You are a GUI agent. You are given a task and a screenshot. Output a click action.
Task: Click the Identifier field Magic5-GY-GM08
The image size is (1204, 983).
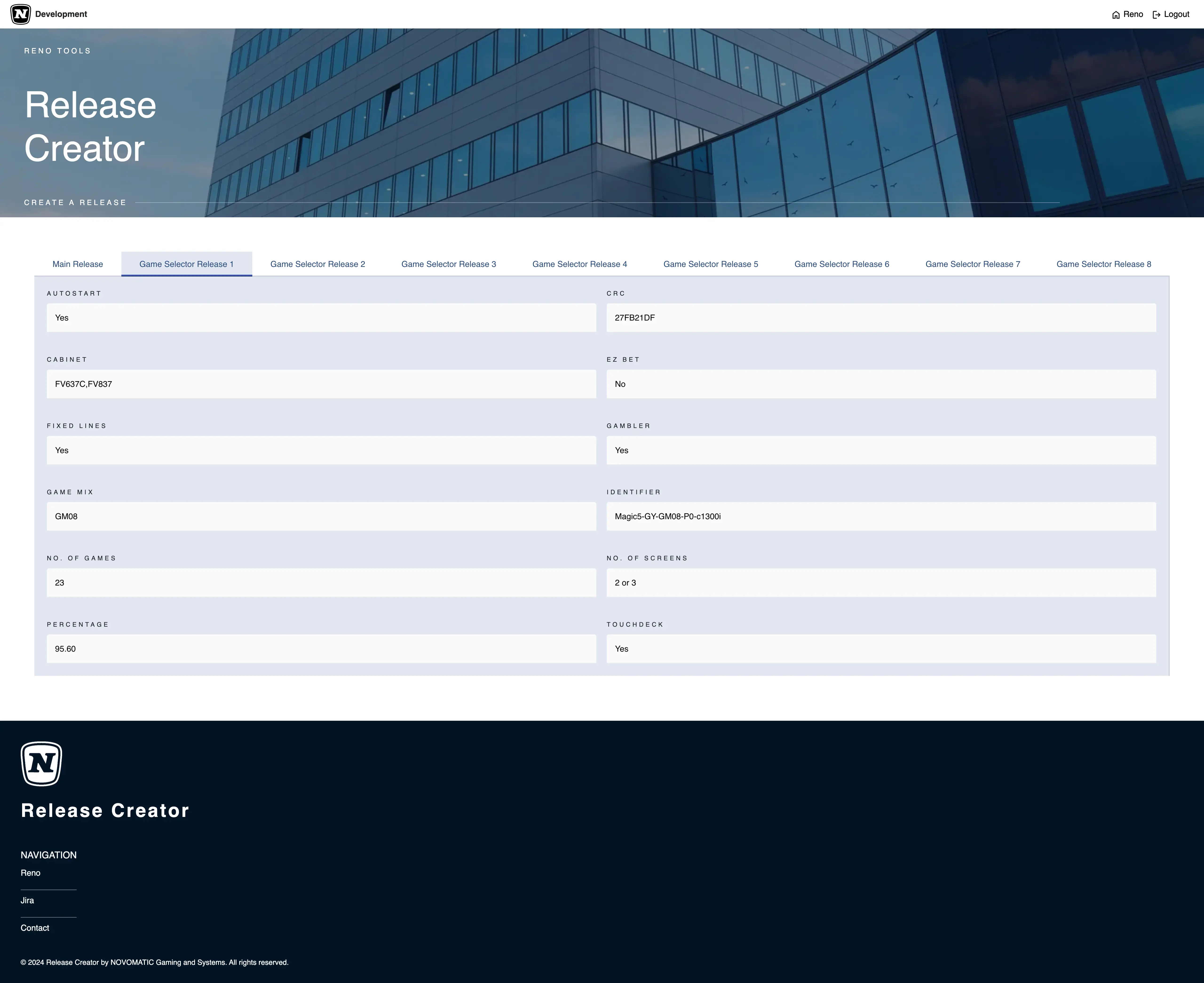pos(881,516)
